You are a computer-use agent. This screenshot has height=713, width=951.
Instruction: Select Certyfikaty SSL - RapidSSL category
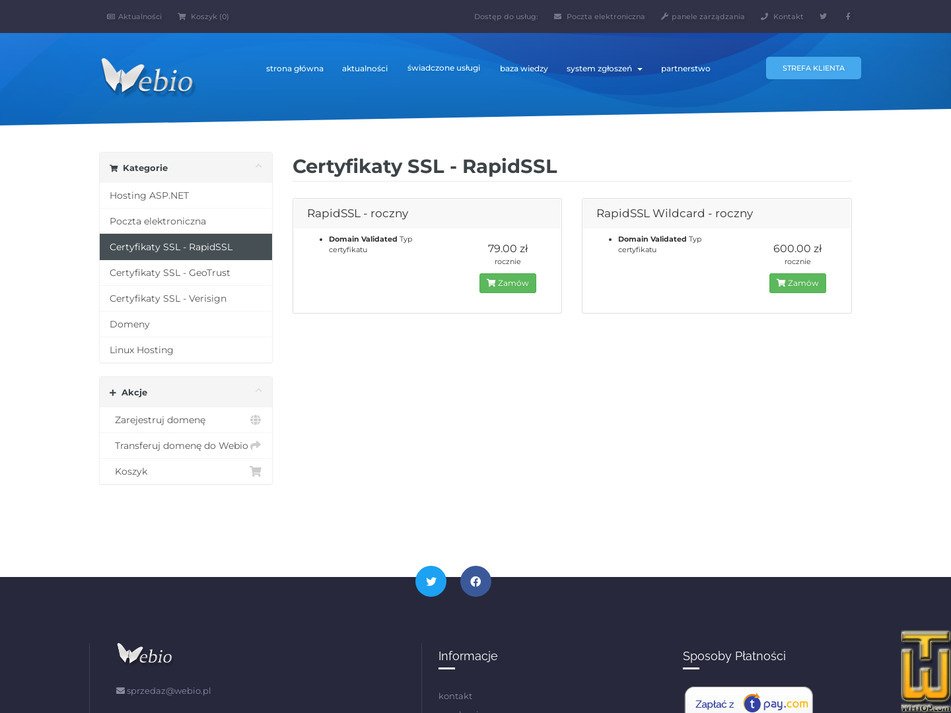(186, 247)
